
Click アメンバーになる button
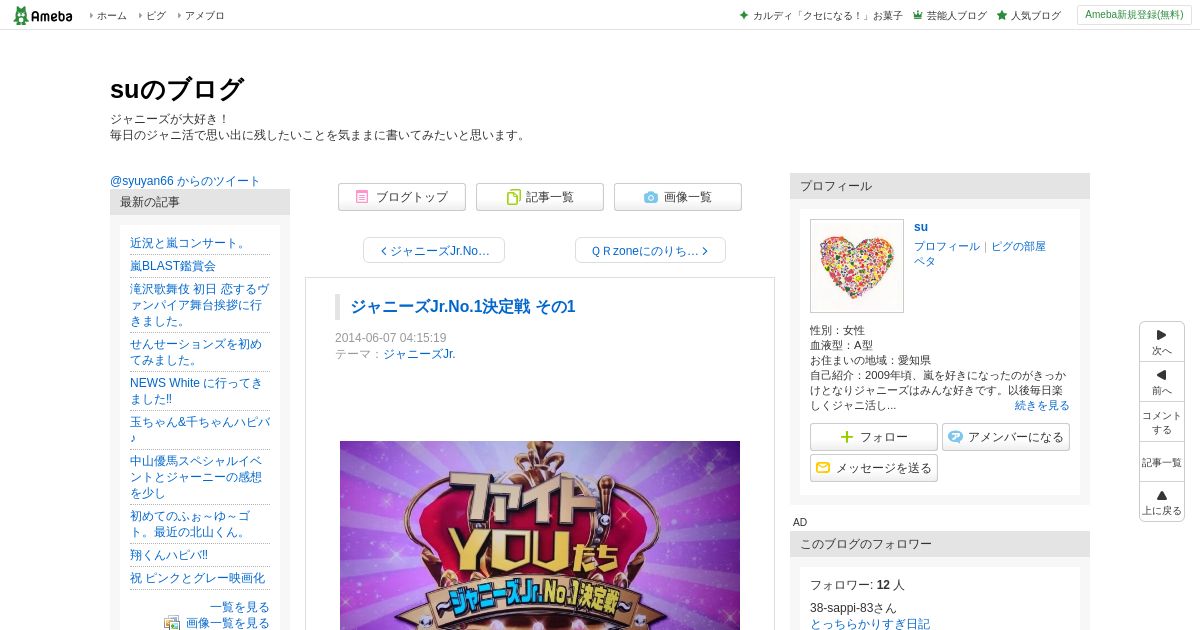1006,437
